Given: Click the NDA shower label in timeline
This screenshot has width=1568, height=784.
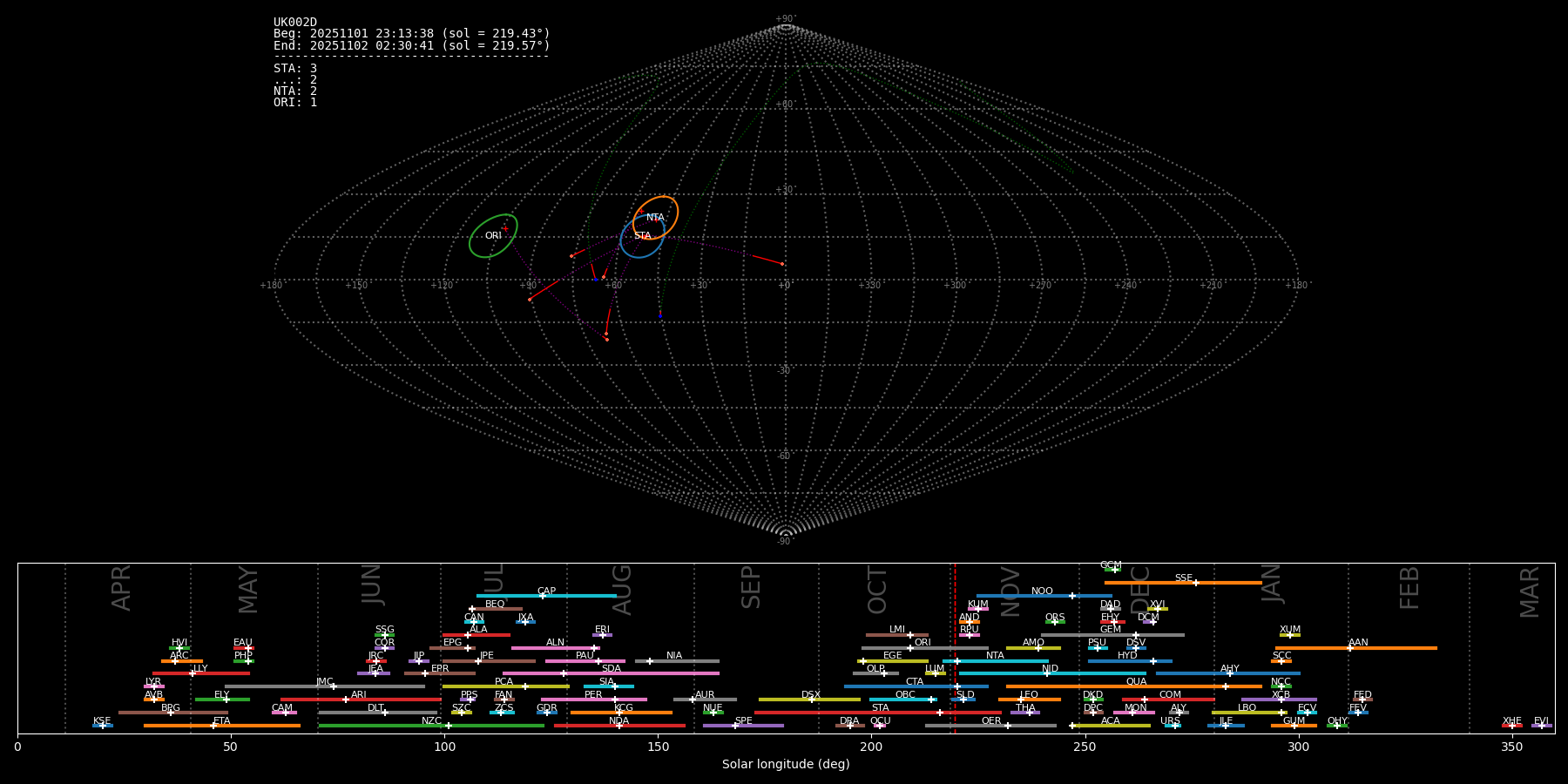Looking at the screenshot, I should (x=618, y=721).
